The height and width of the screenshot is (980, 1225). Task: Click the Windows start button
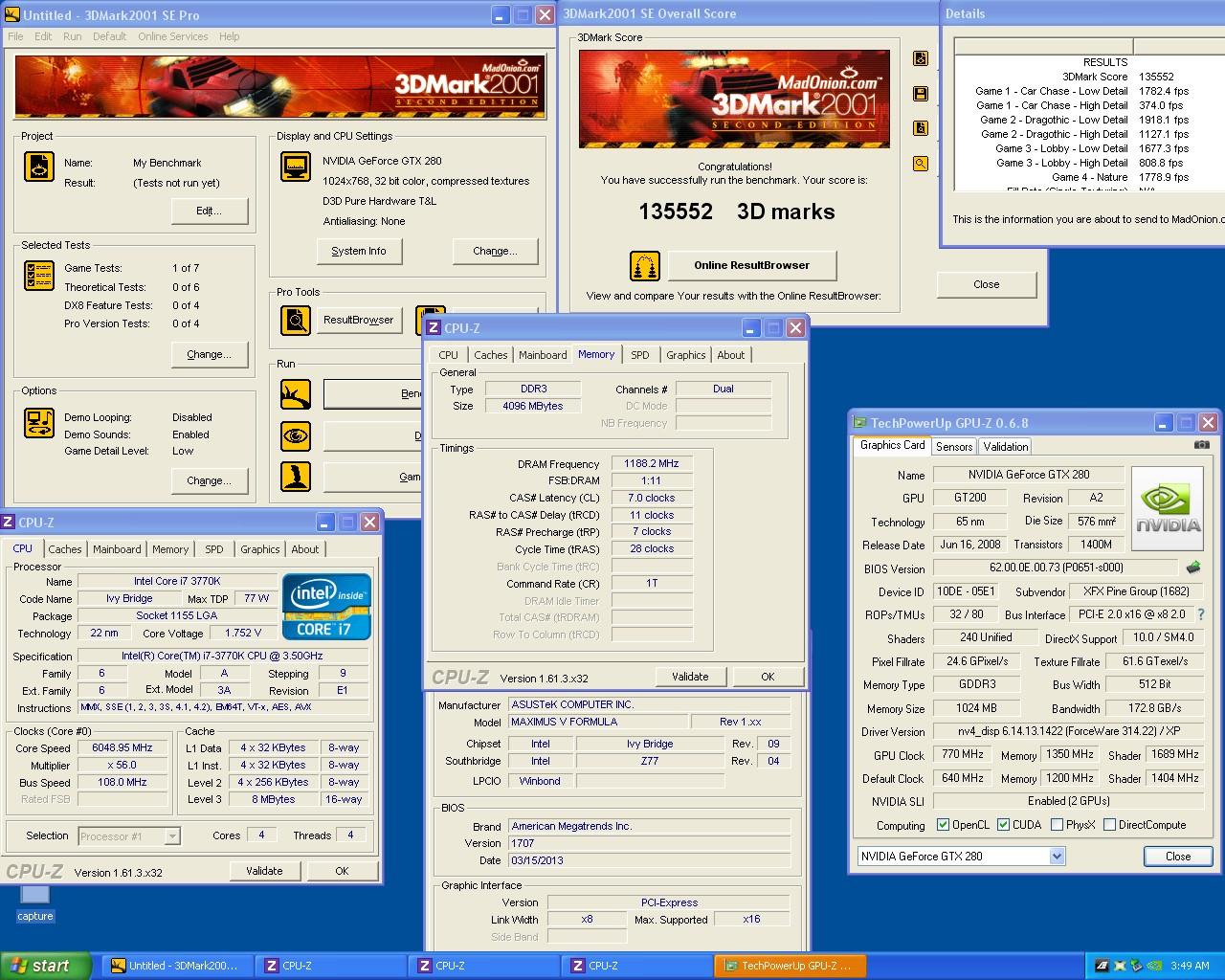pos(46,966)
